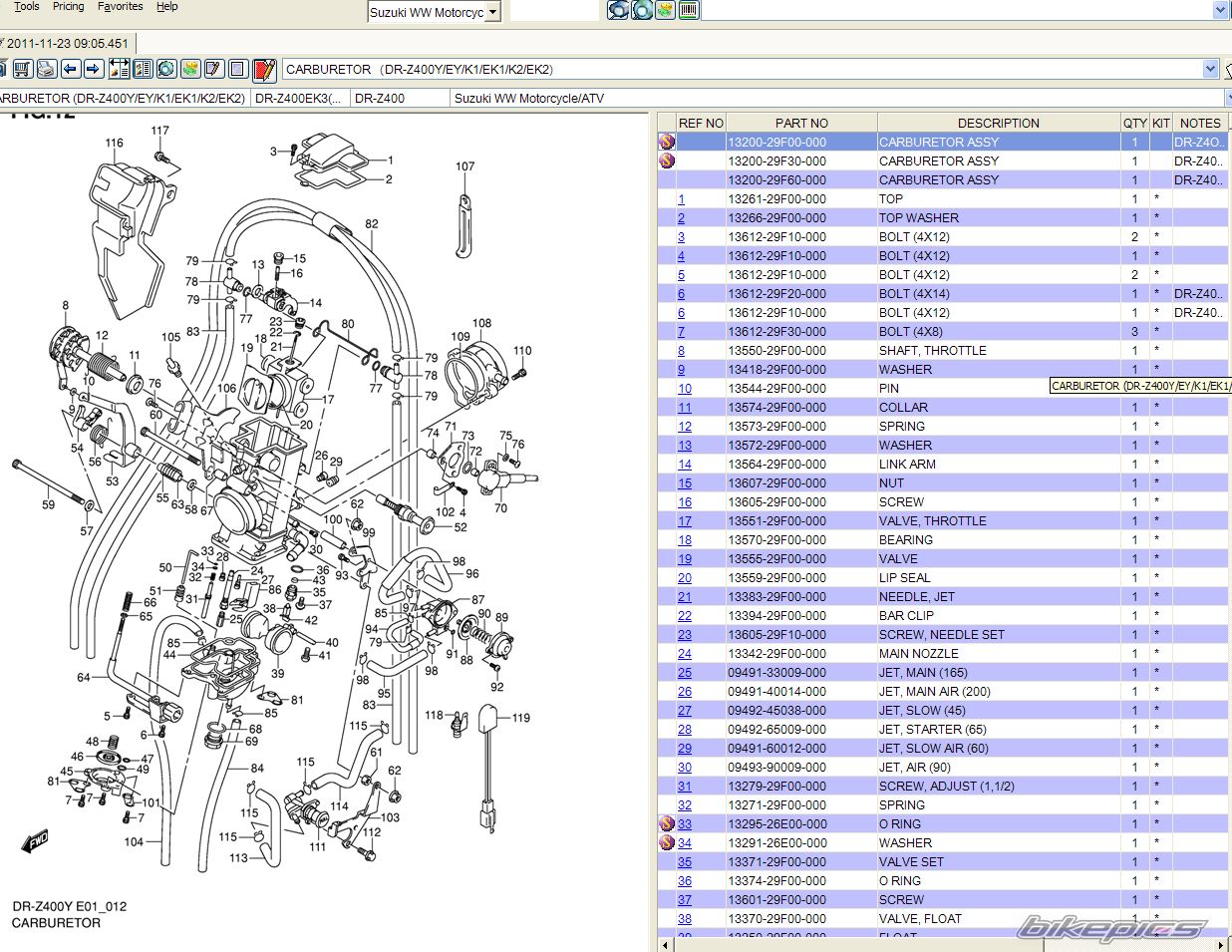
Task: Click the DESCRIPTION column header
Action: (x=998, y=123)
